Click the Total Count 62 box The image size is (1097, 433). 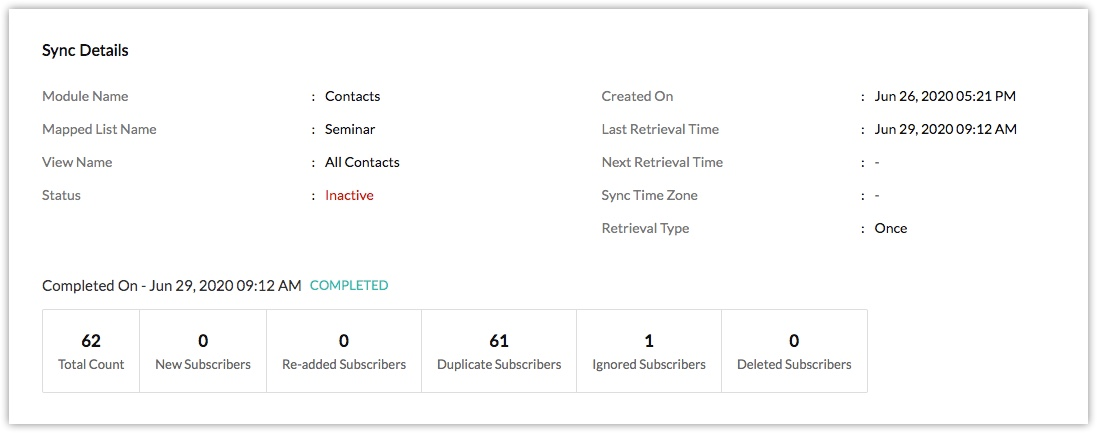click(91, 351)
